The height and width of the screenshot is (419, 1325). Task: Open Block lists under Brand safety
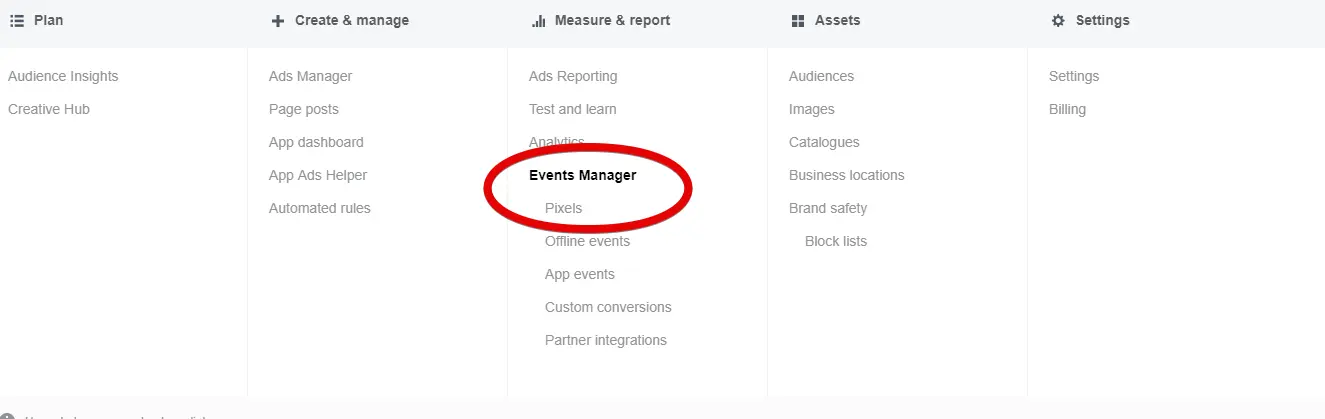pyautogui.click(x=836, y=241)
